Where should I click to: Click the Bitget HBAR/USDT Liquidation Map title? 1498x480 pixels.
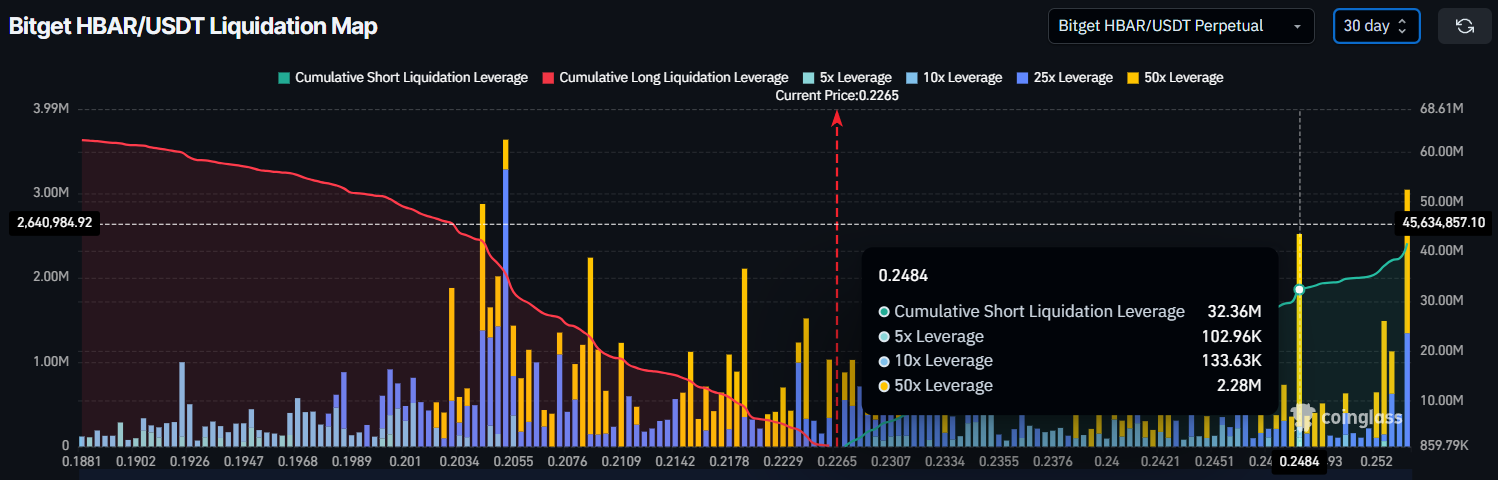coord(193,27)
